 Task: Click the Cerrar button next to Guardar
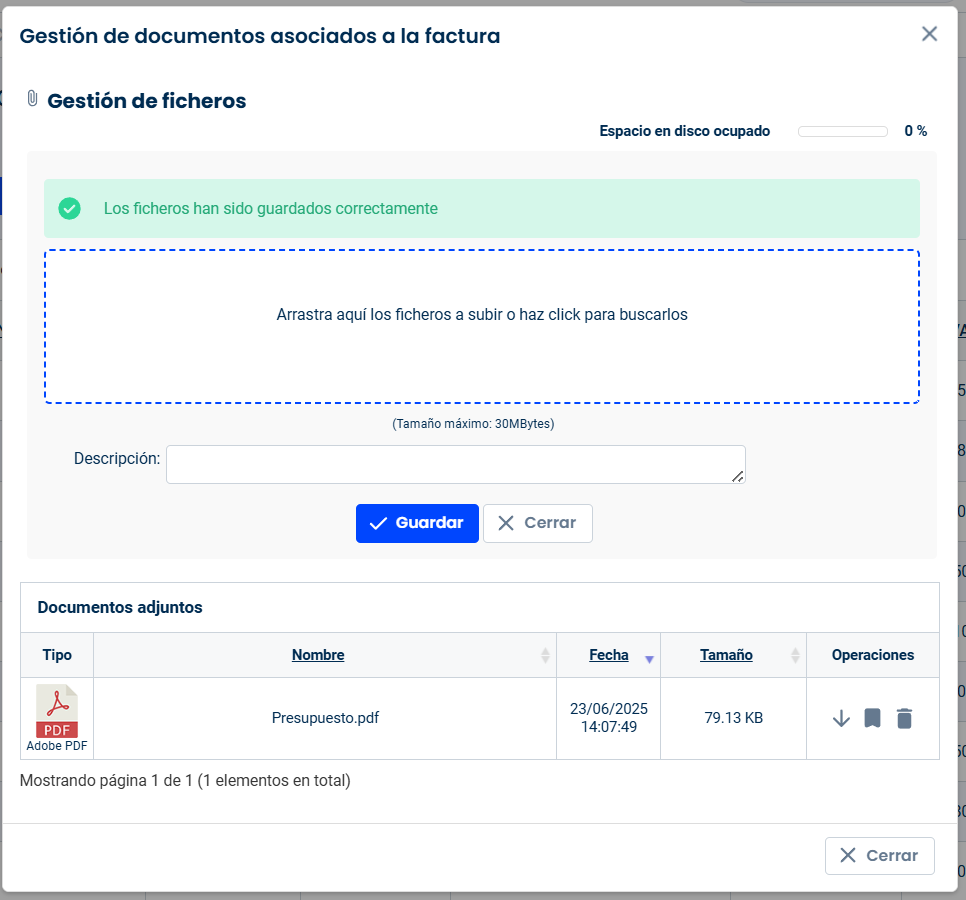[x=538, y=524]
